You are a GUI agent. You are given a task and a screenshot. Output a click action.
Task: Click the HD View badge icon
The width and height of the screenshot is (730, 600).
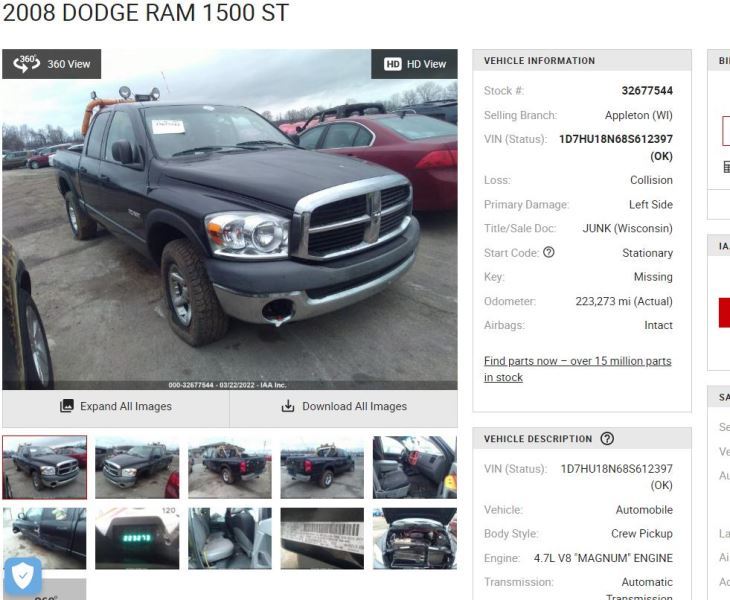(x=392, y=64)
